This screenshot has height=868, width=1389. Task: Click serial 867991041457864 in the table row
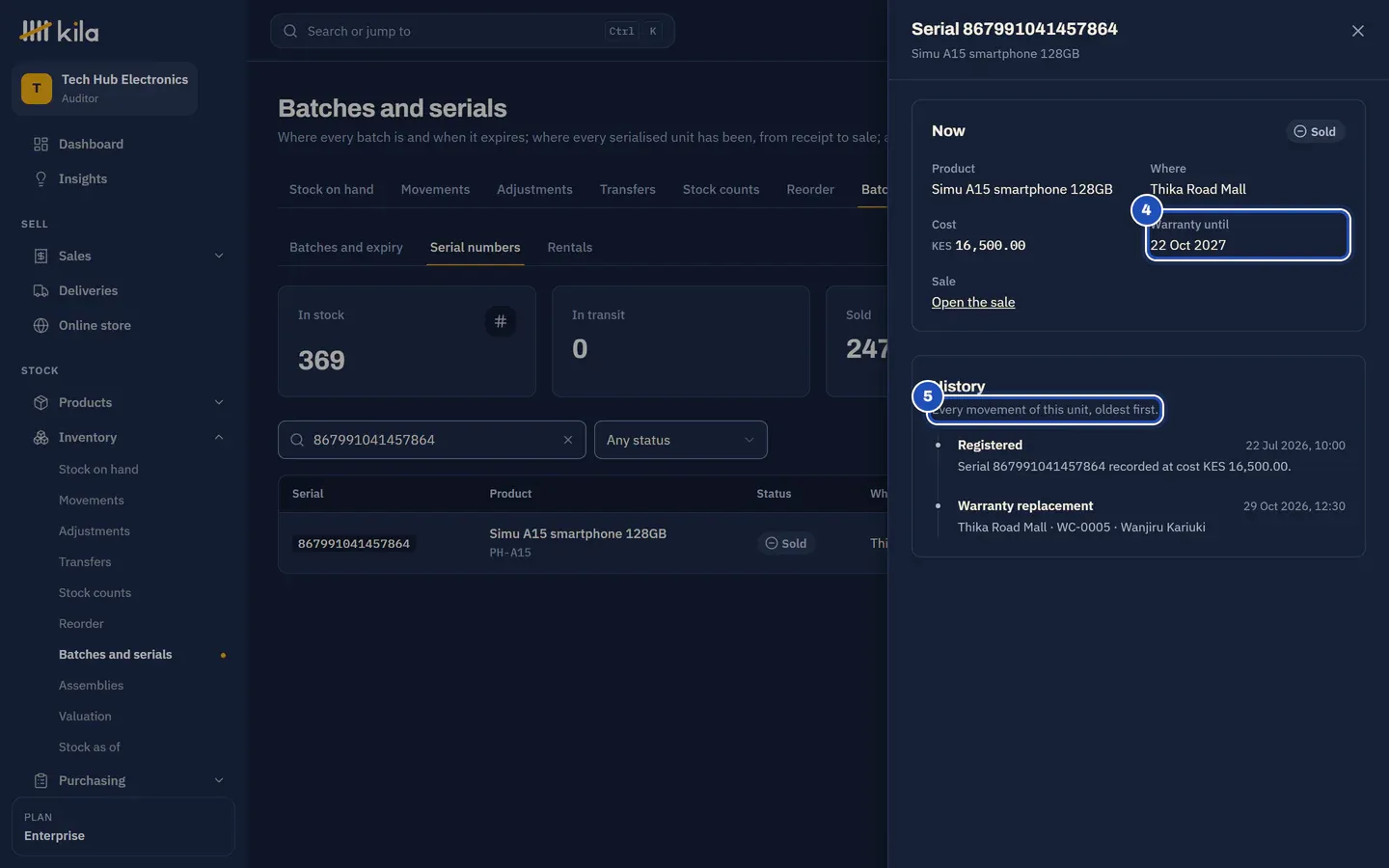point(354,544)
